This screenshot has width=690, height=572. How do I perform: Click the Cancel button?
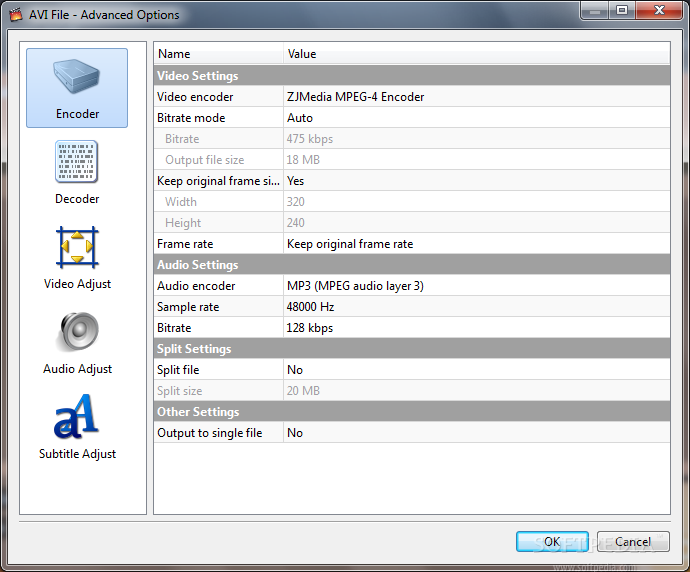[x=633, y=541]
